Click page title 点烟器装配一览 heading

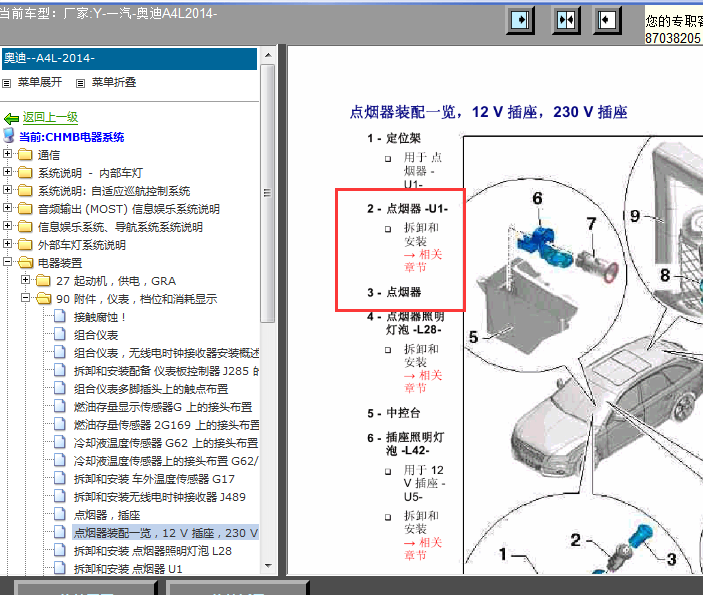tap(488, 112)
